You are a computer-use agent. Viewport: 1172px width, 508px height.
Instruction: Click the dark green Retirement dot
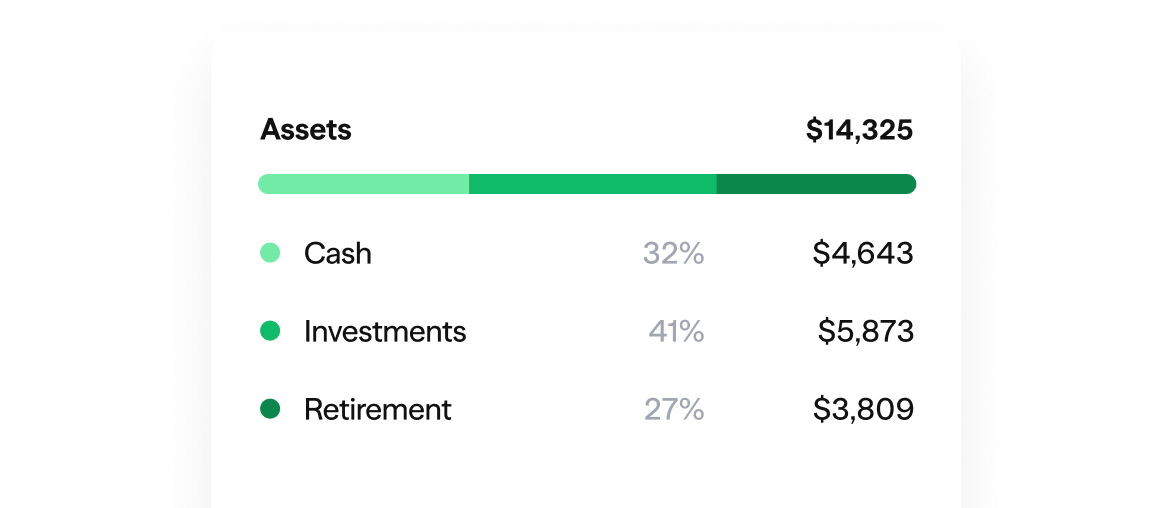click(x=270, y=409)
